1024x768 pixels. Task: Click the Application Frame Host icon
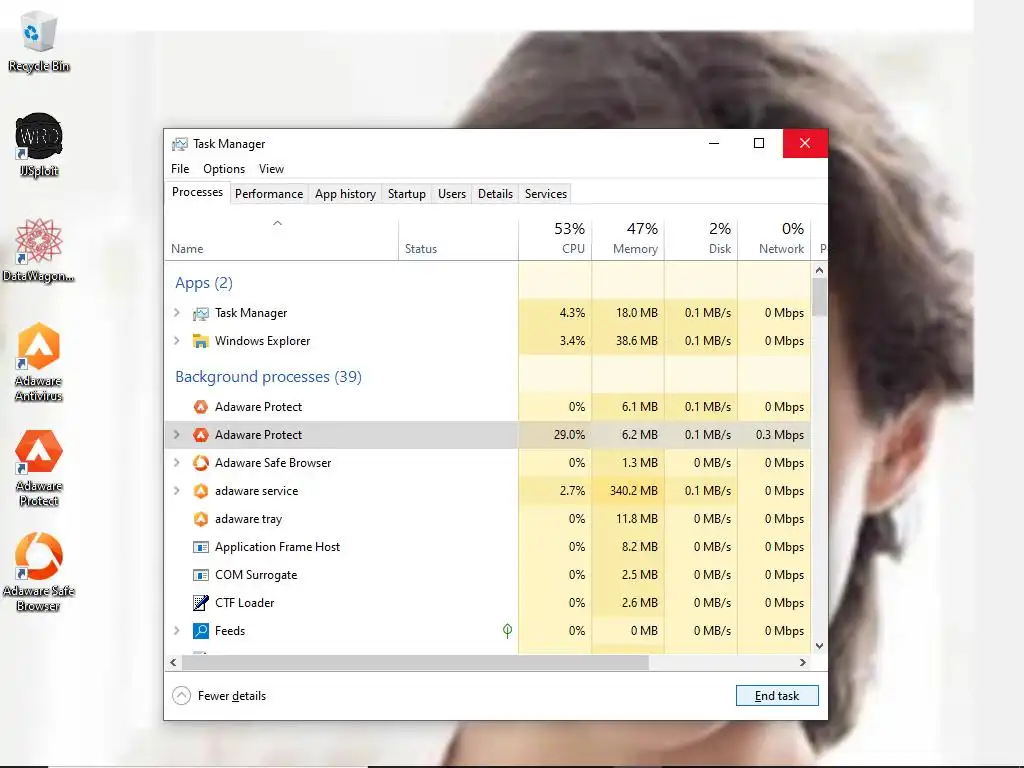200,547
